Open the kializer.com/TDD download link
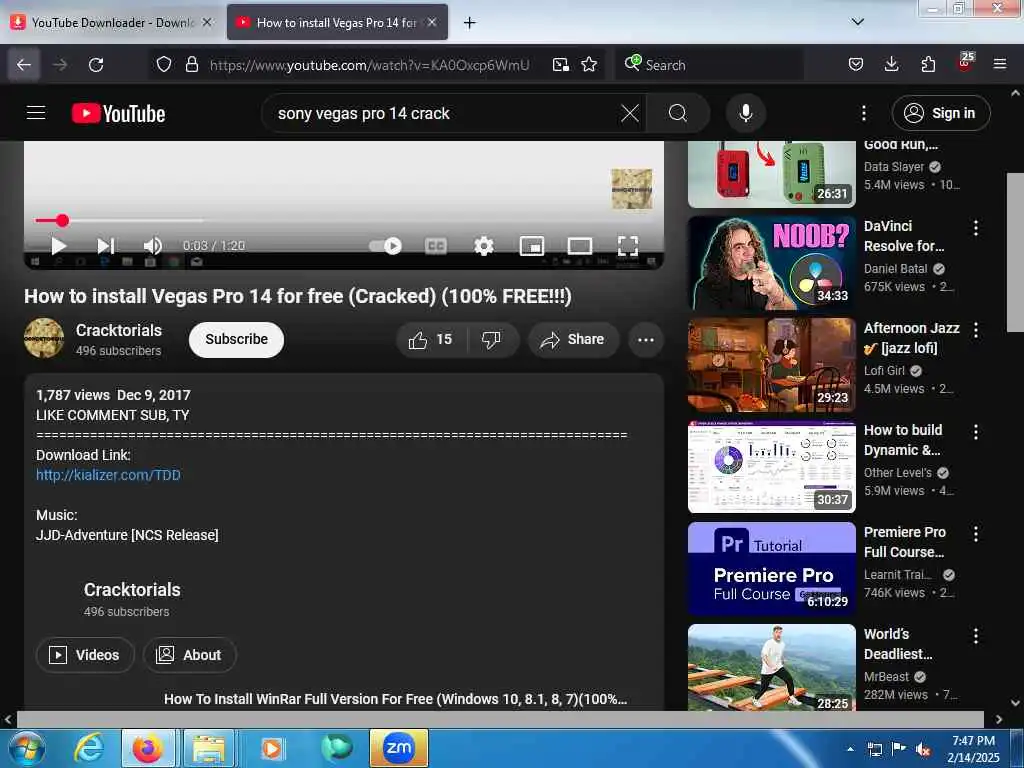 (108, 475)
